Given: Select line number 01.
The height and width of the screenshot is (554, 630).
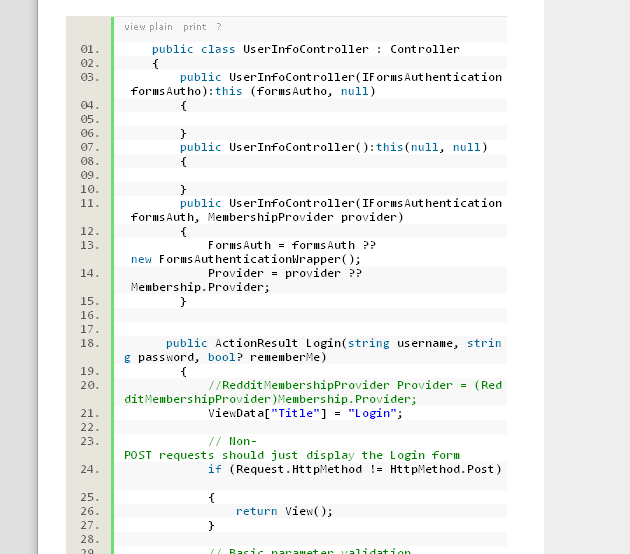Looking at the screenshot, I should (x=90, y=49).
